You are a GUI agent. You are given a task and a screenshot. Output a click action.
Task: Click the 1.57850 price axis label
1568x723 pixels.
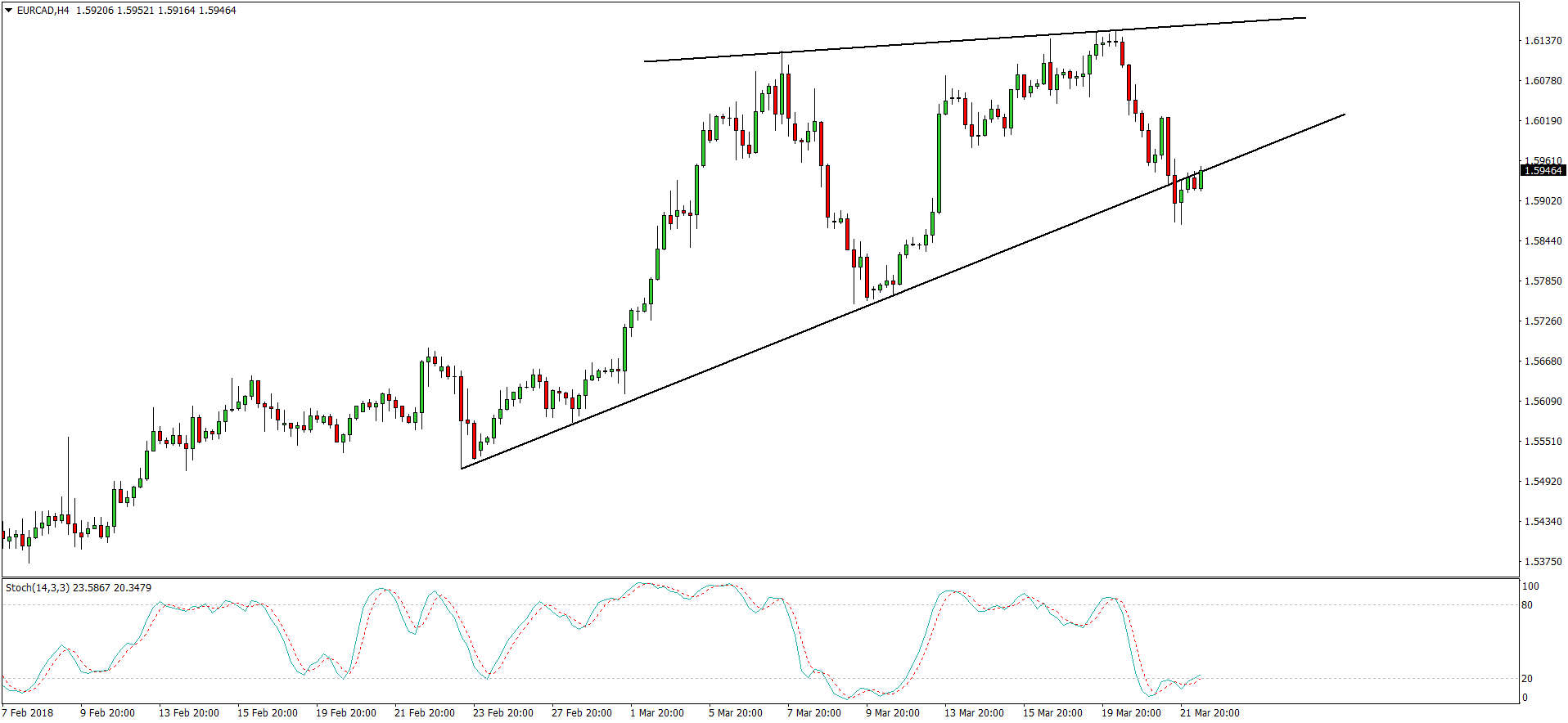click(1543, 281)
